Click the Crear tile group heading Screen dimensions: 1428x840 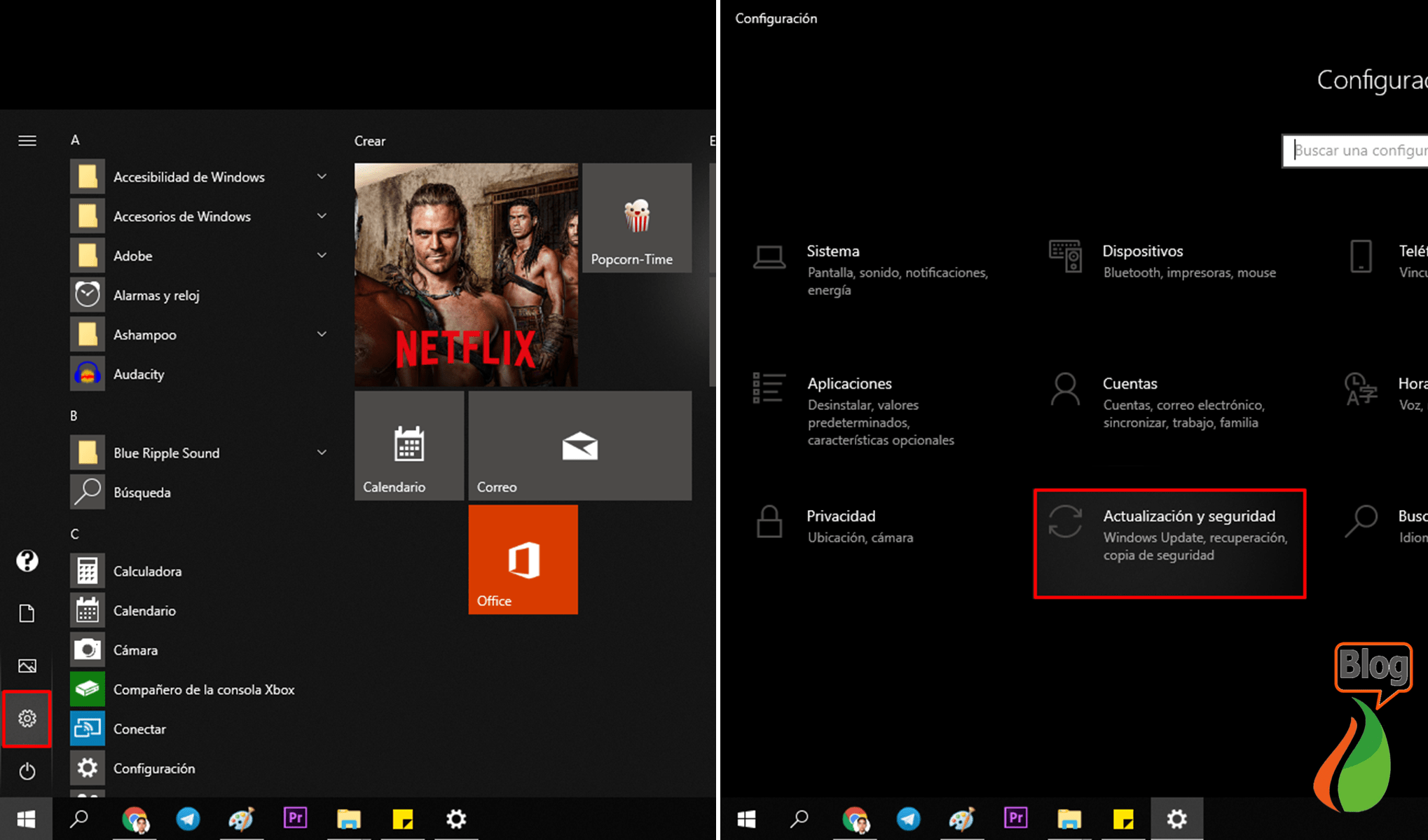370,141
